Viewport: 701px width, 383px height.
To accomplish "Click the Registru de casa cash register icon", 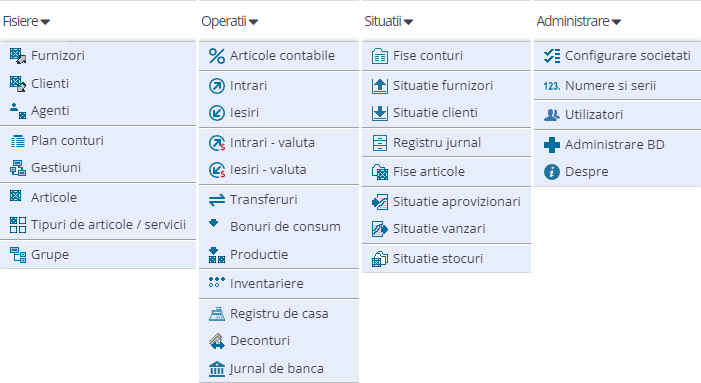I will point(217,314).
